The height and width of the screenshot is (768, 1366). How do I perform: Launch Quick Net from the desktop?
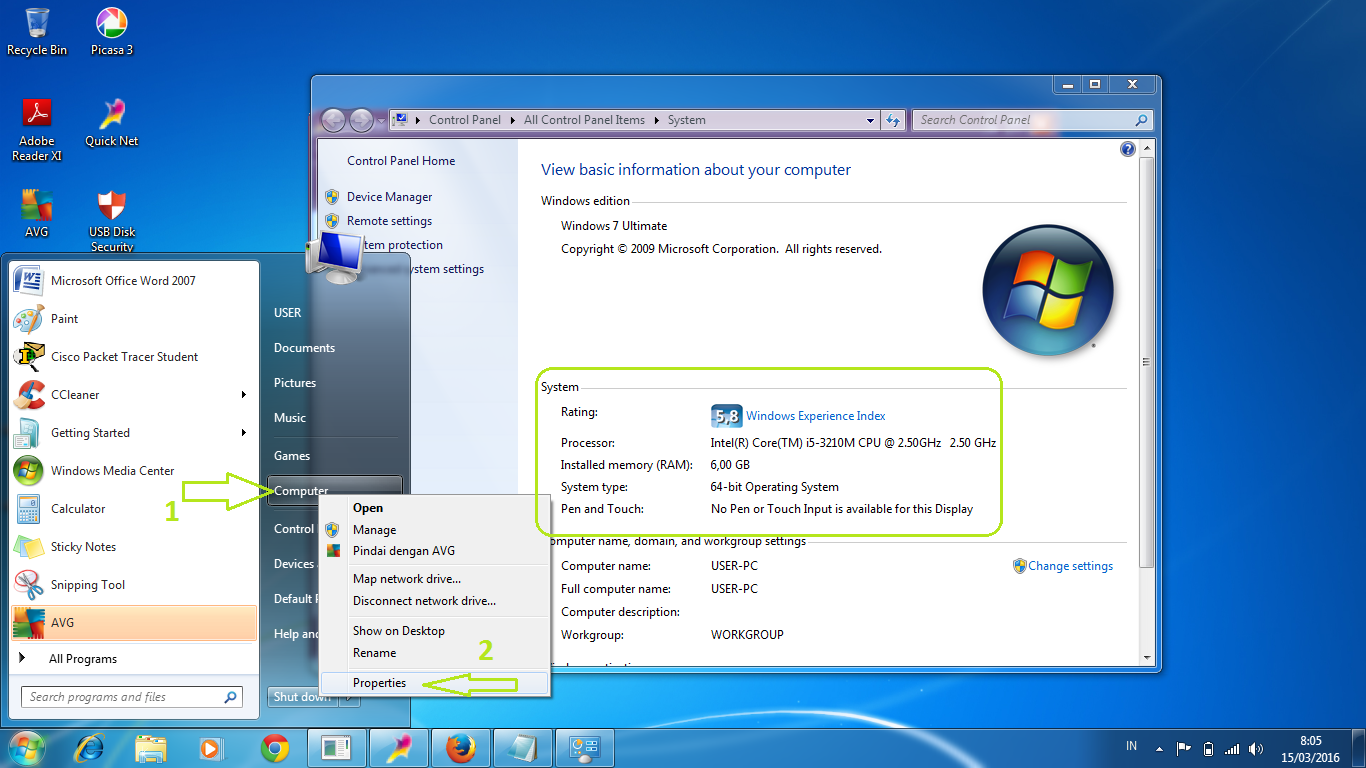(x=111, y=123)
